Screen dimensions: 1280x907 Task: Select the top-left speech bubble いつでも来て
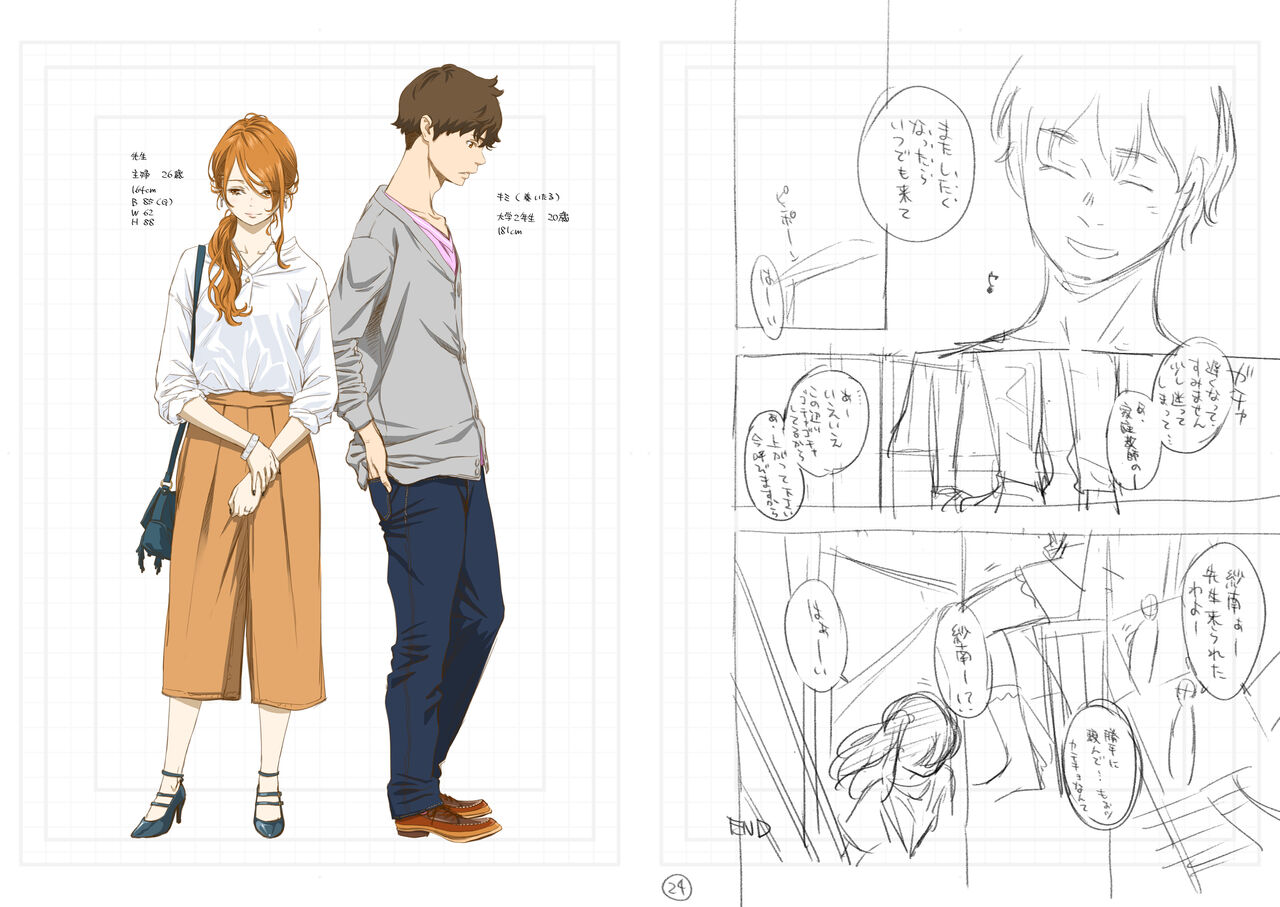coord(914,162)
